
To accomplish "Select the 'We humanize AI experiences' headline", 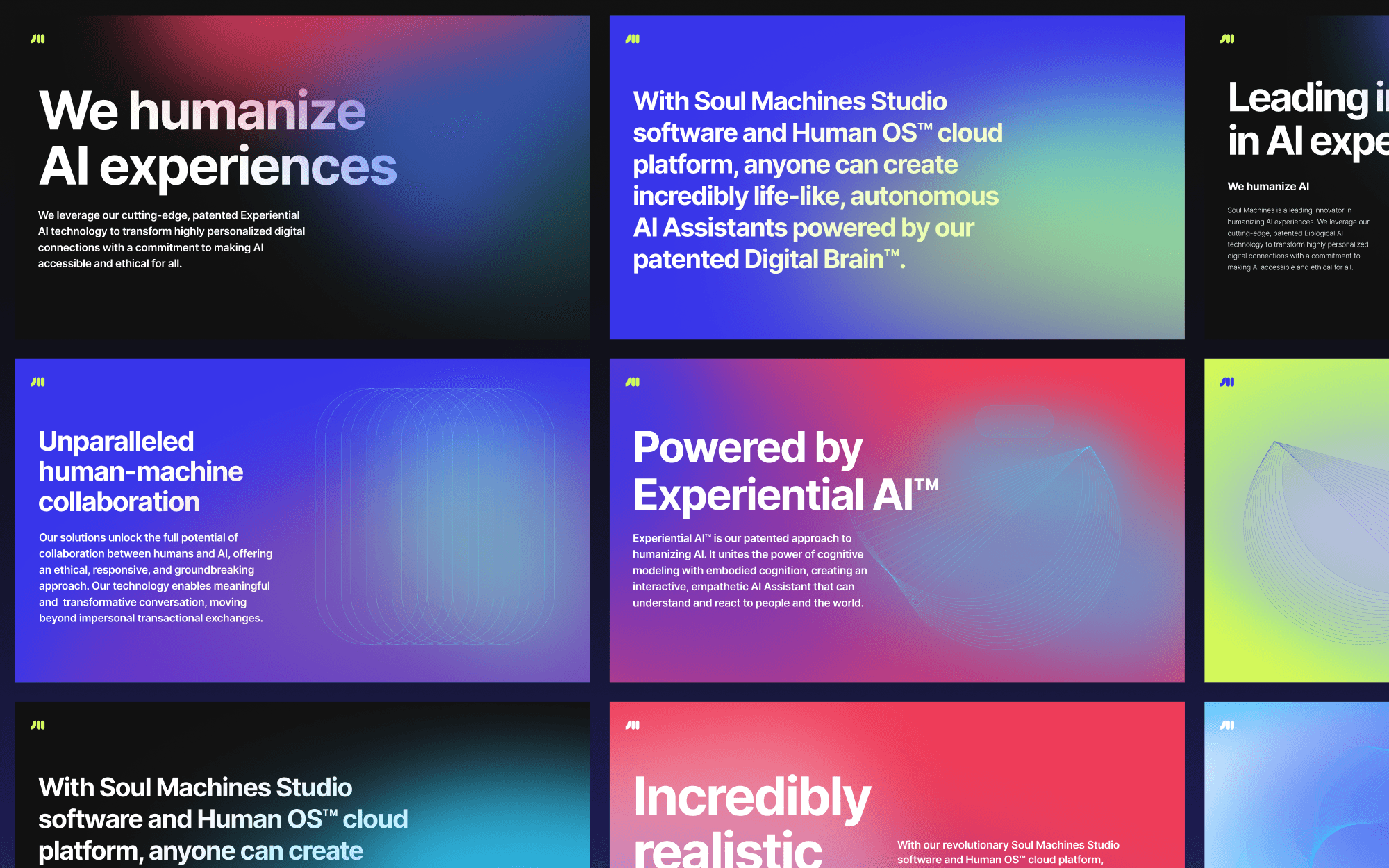I will click(x=217, y=138).
